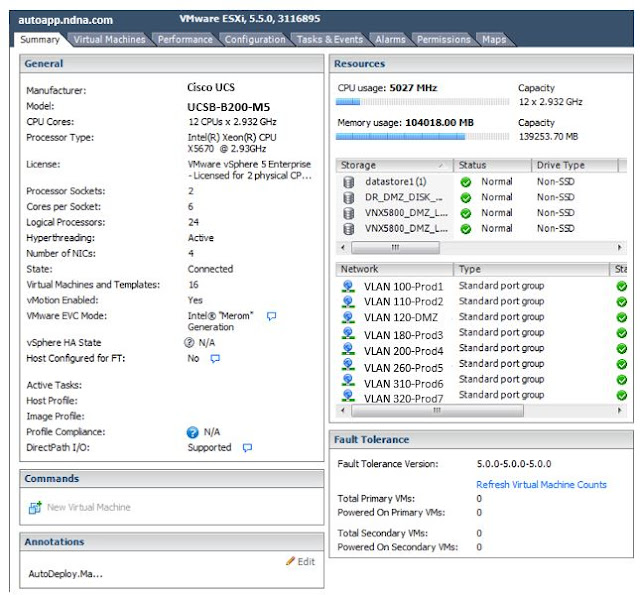Click the VLAN 180-Prod3 network icon
Viewport: 640px width, 595px height.
[x=348, y=333]
